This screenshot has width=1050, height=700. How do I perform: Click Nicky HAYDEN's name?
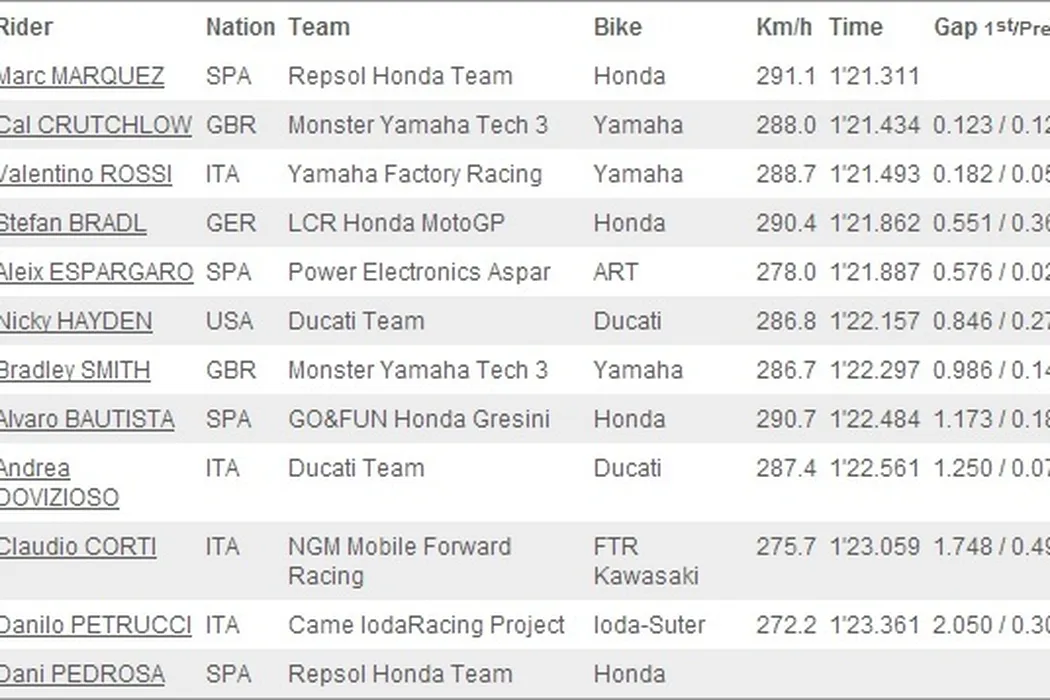tap(76, 321)
